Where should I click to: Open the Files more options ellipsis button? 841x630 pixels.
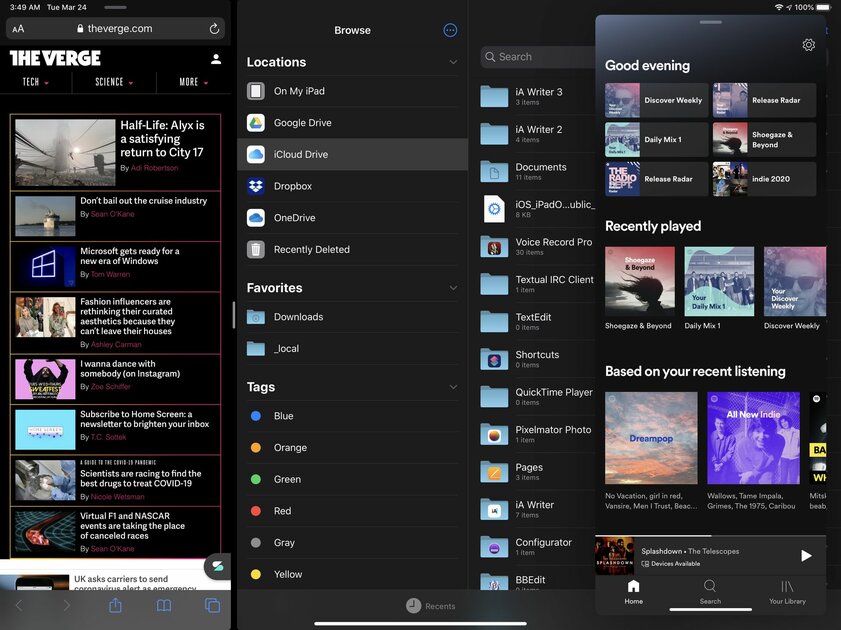(451, 31)
